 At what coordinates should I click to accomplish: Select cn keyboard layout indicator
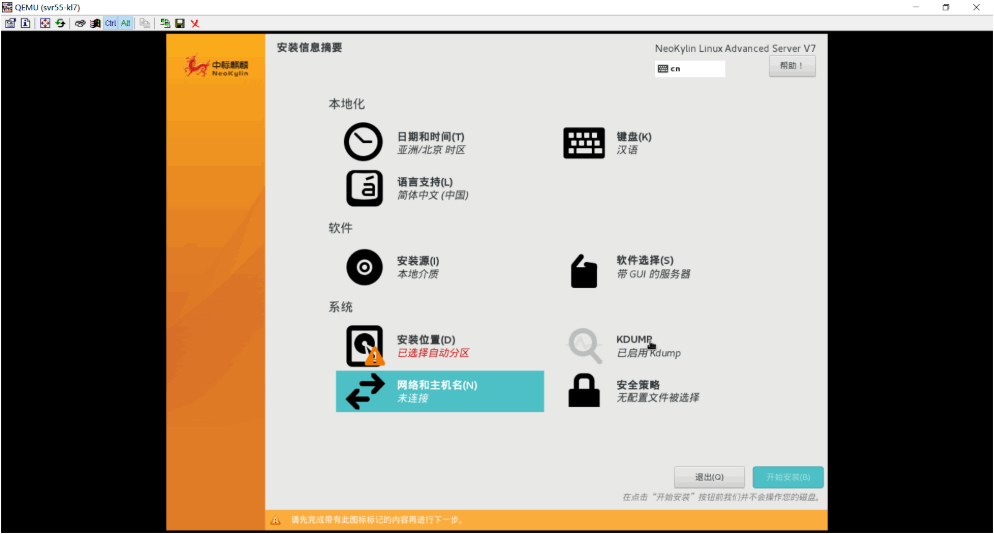(690, 68)
